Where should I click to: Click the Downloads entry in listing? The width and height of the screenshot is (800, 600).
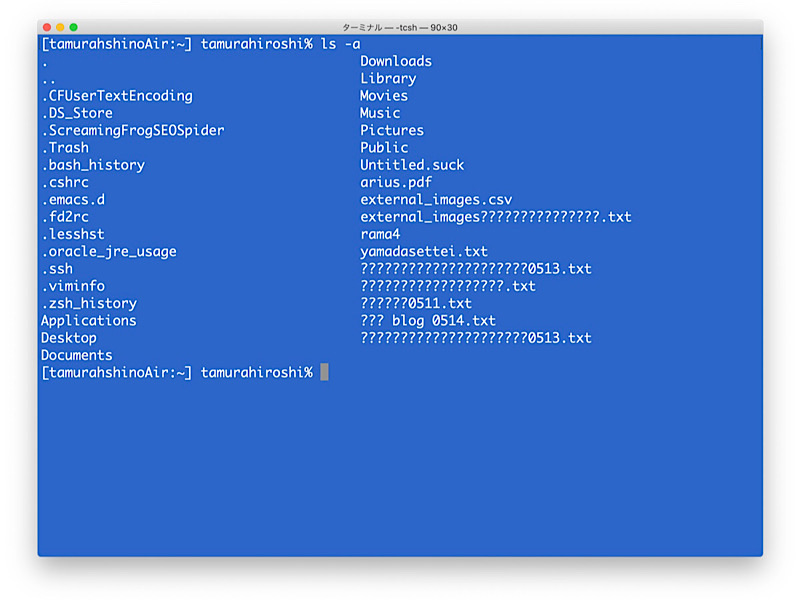click(396, 61)
